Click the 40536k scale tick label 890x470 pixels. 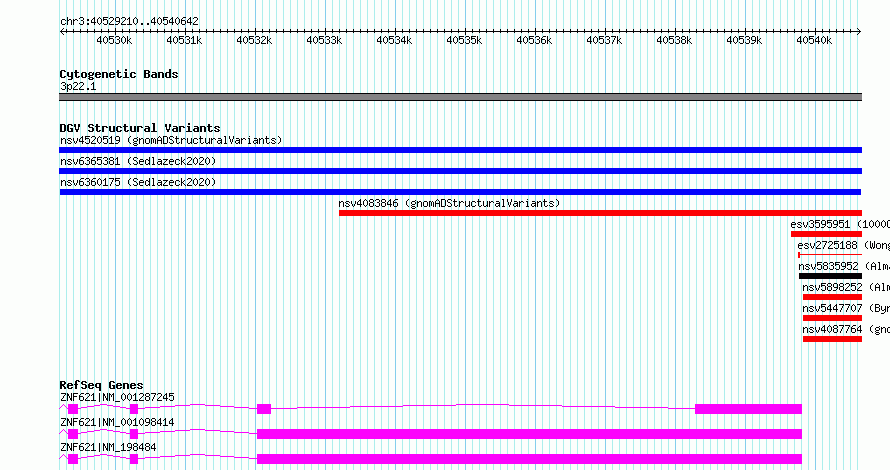tap(534, 40)
